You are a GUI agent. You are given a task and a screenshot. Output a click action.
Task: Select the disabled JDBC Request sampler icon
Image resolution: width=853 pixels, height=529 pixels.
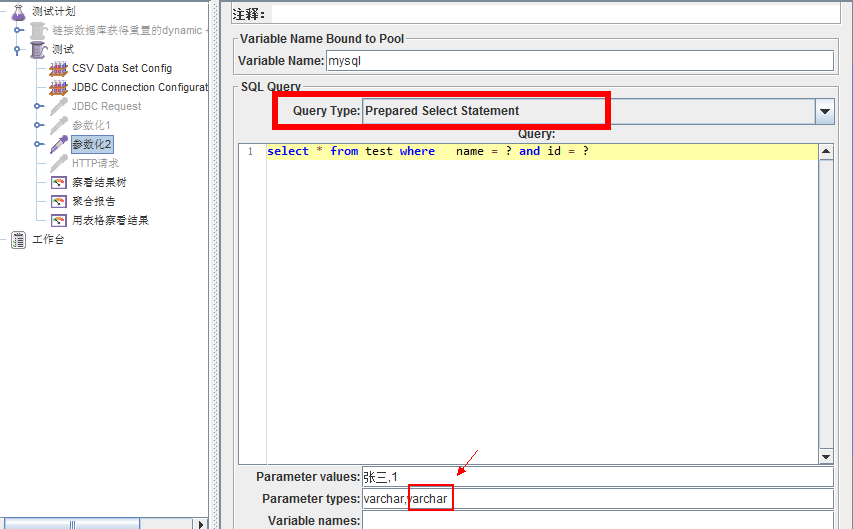tap(58, 106)
